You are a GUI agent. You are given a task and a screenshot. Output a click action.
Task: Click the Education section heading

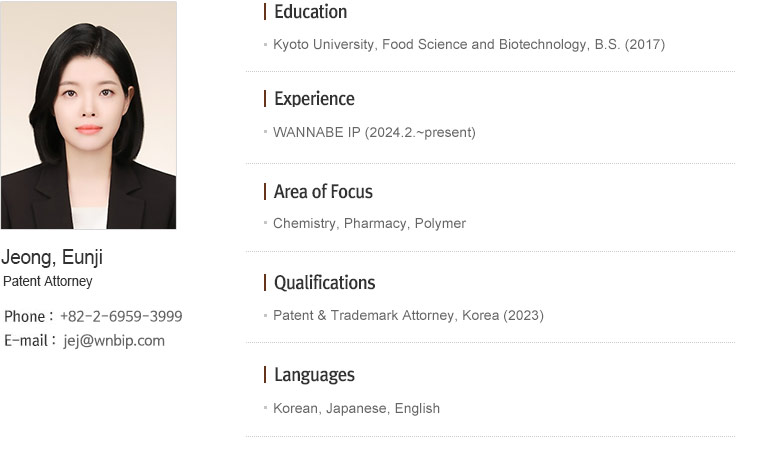311,12
